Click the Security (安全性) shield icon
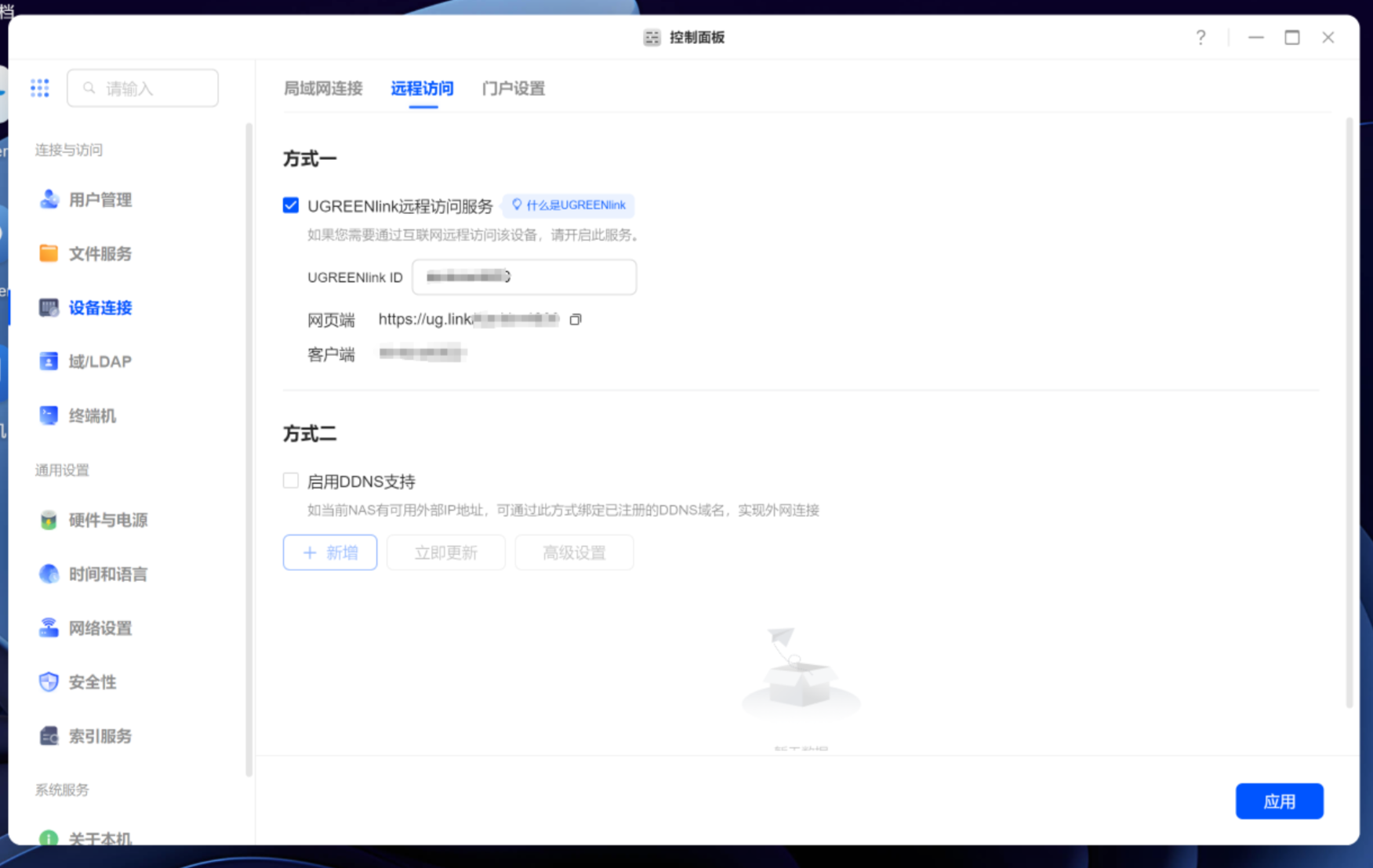The image size is (1373, 868). pos(49,682)
